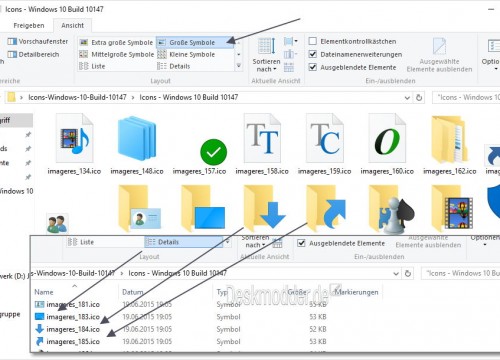Select the imageres_184.ico file name
Screen dimensions: 500x360
[x=73, y=329]
